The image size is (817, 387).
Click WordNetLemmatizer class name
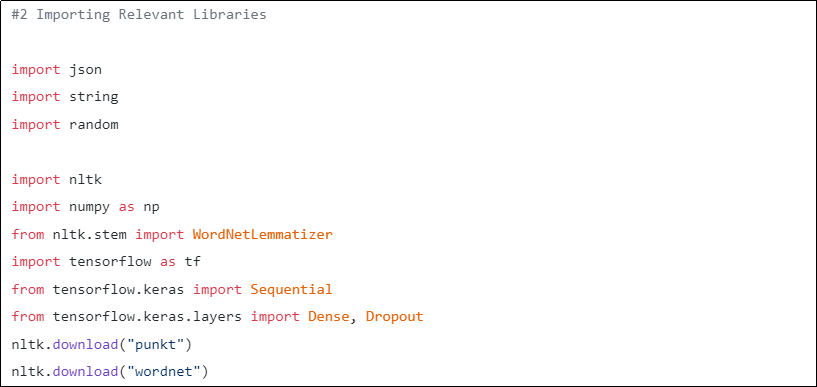point(263,234)
